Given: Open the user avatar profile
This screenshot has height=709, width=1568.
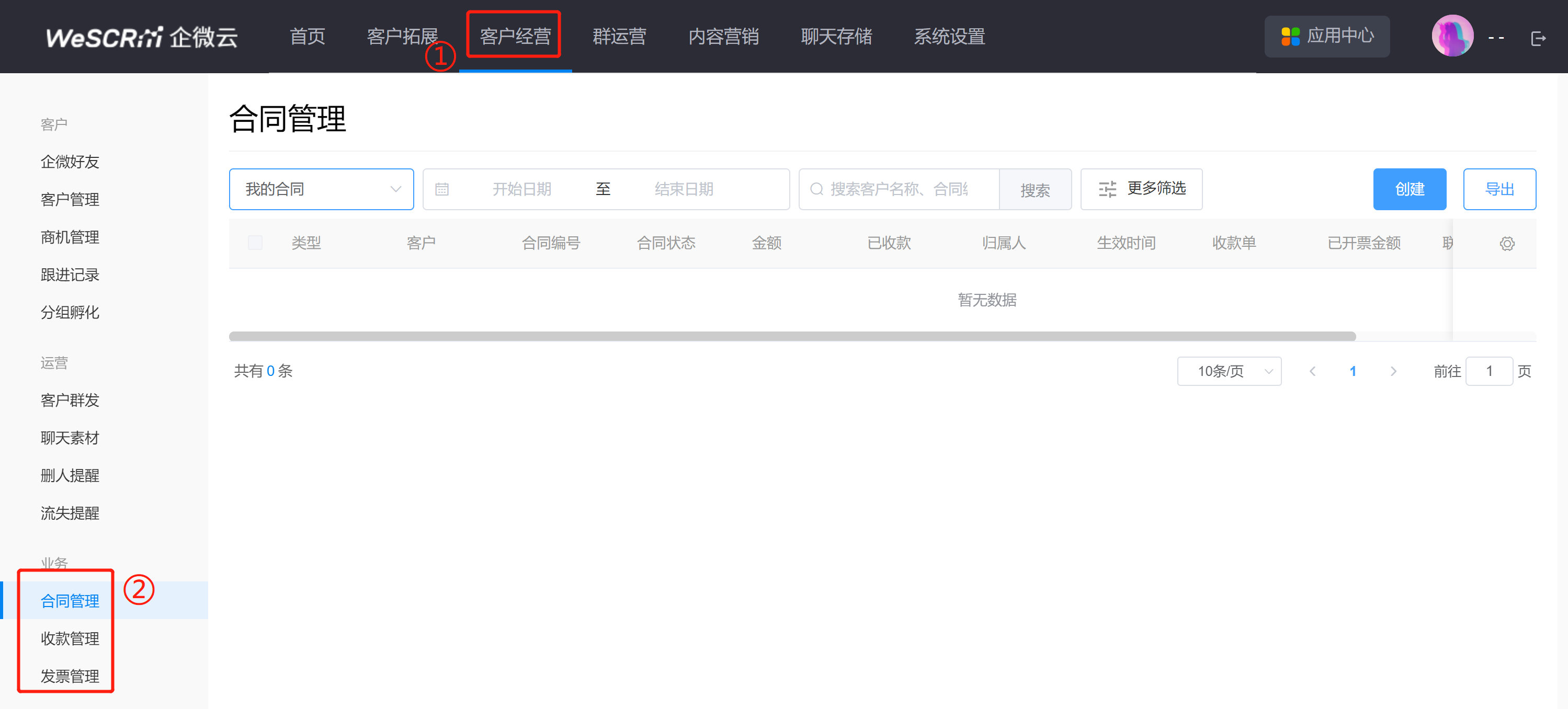Looking at the screenshot, I should pos(1452,36).
